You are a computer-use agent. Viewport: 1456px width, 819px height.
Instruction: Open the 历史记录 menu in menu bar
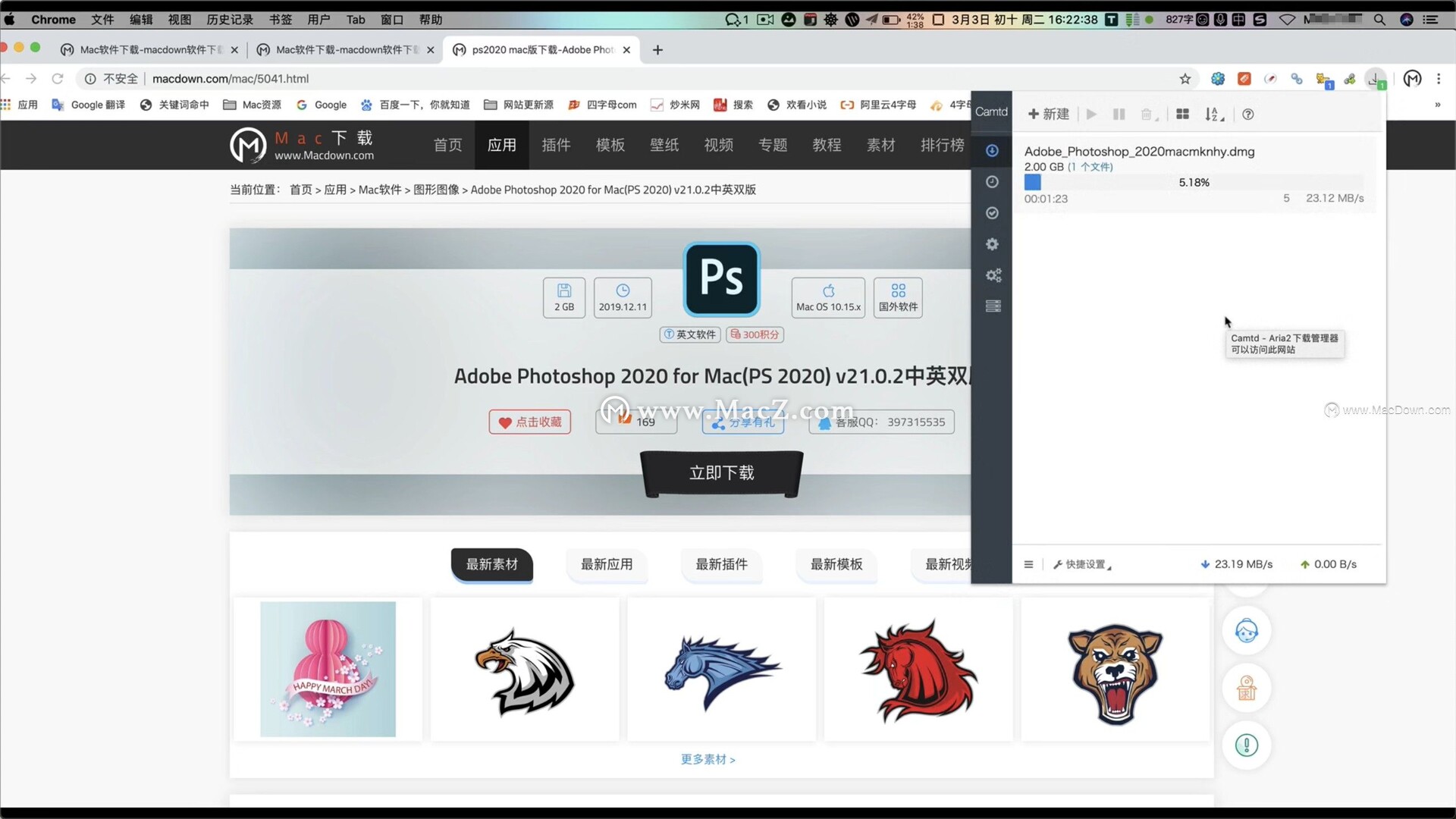(230, 20)
